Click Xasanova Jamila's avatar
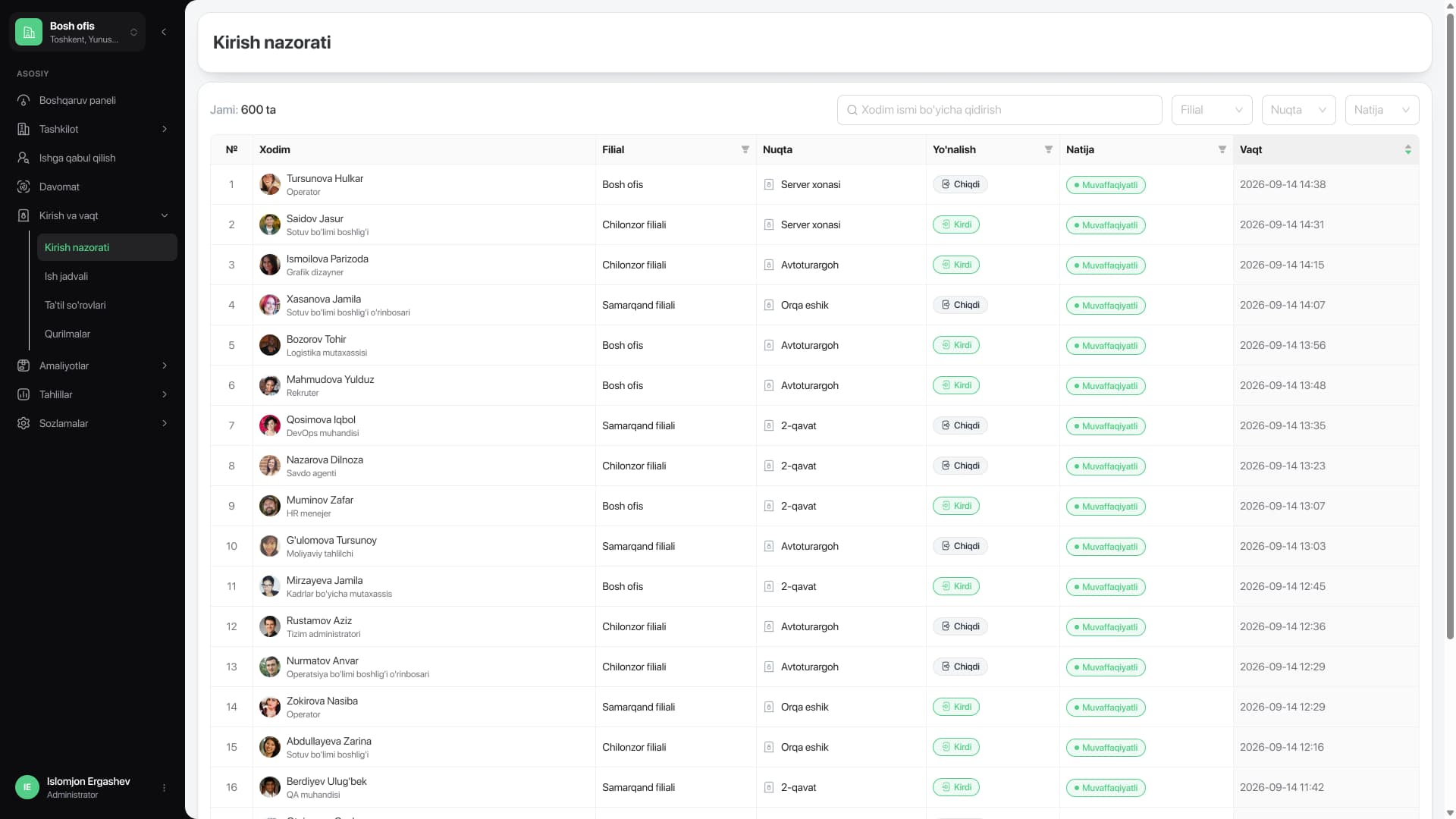The image size is (1456, 819). [270, 305]
